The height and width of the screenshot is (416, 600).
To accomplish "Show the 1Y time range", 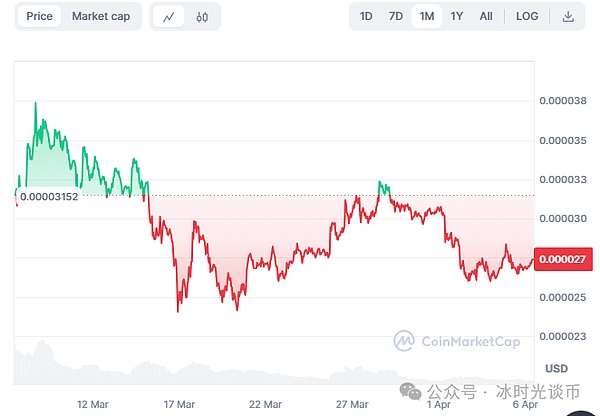I will tap(457, 16).
